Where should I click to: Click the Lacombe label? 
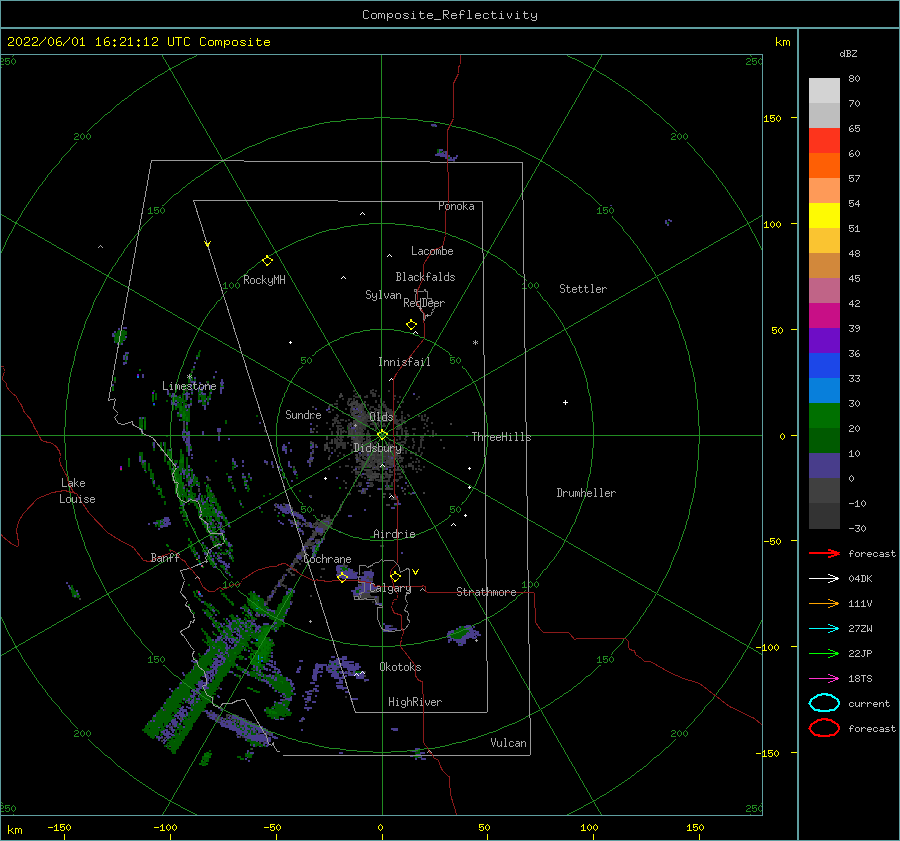pos(432,251)
